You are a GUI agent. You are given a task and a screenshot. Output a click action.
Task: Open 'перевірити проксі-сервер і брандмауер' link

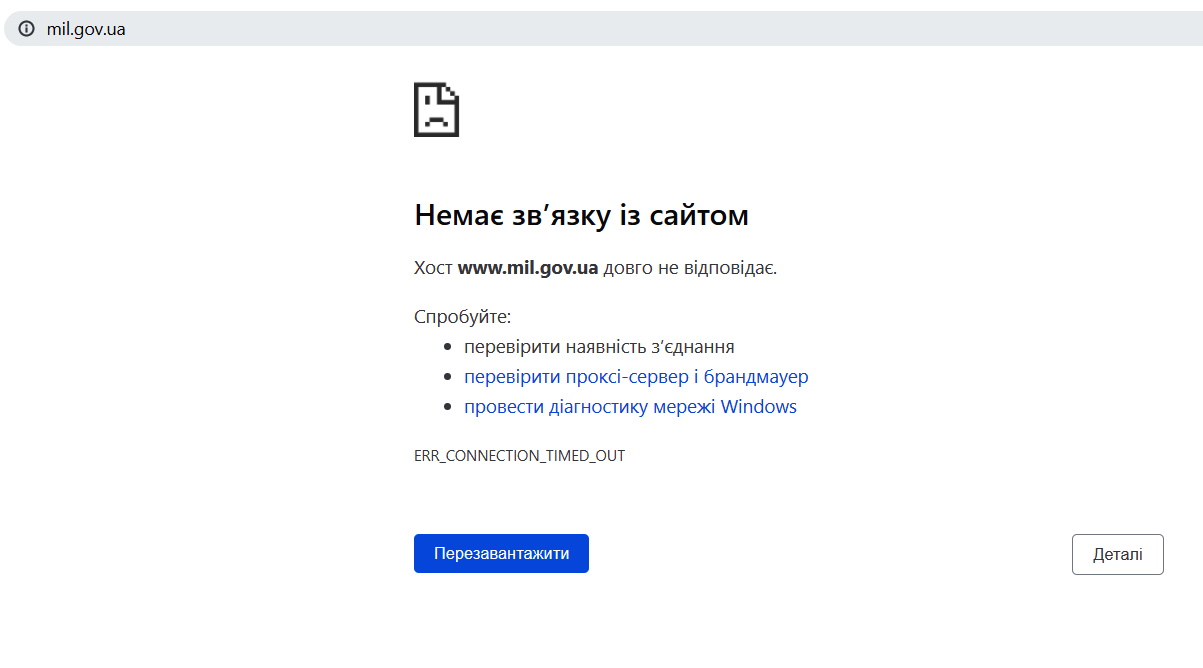[x=636, y=377]
